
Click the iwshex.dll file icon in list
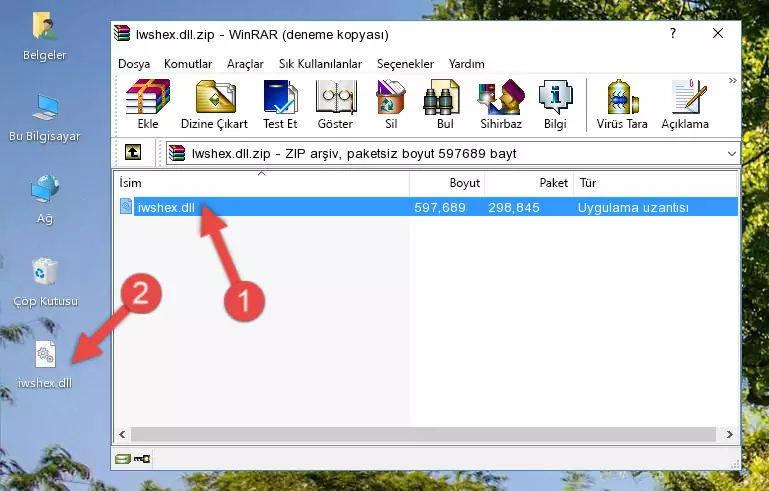pos(126,207)
